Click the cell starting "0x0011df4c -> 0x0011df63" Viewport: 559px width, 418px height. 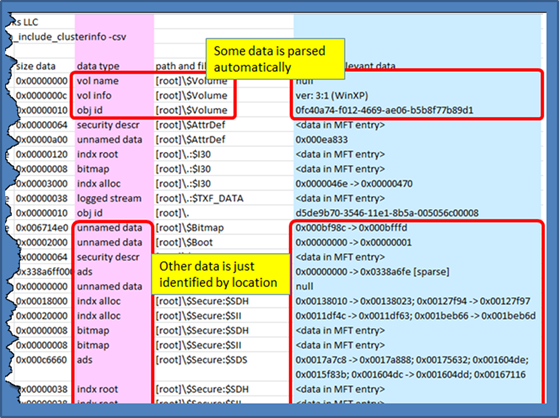[415, 316]
